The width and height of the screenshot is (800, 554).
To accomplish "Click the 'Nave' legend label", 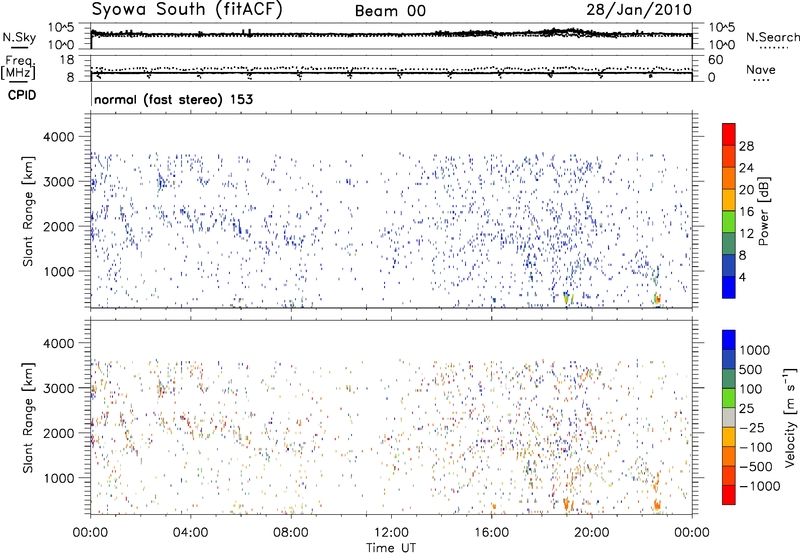I will 761,69.
